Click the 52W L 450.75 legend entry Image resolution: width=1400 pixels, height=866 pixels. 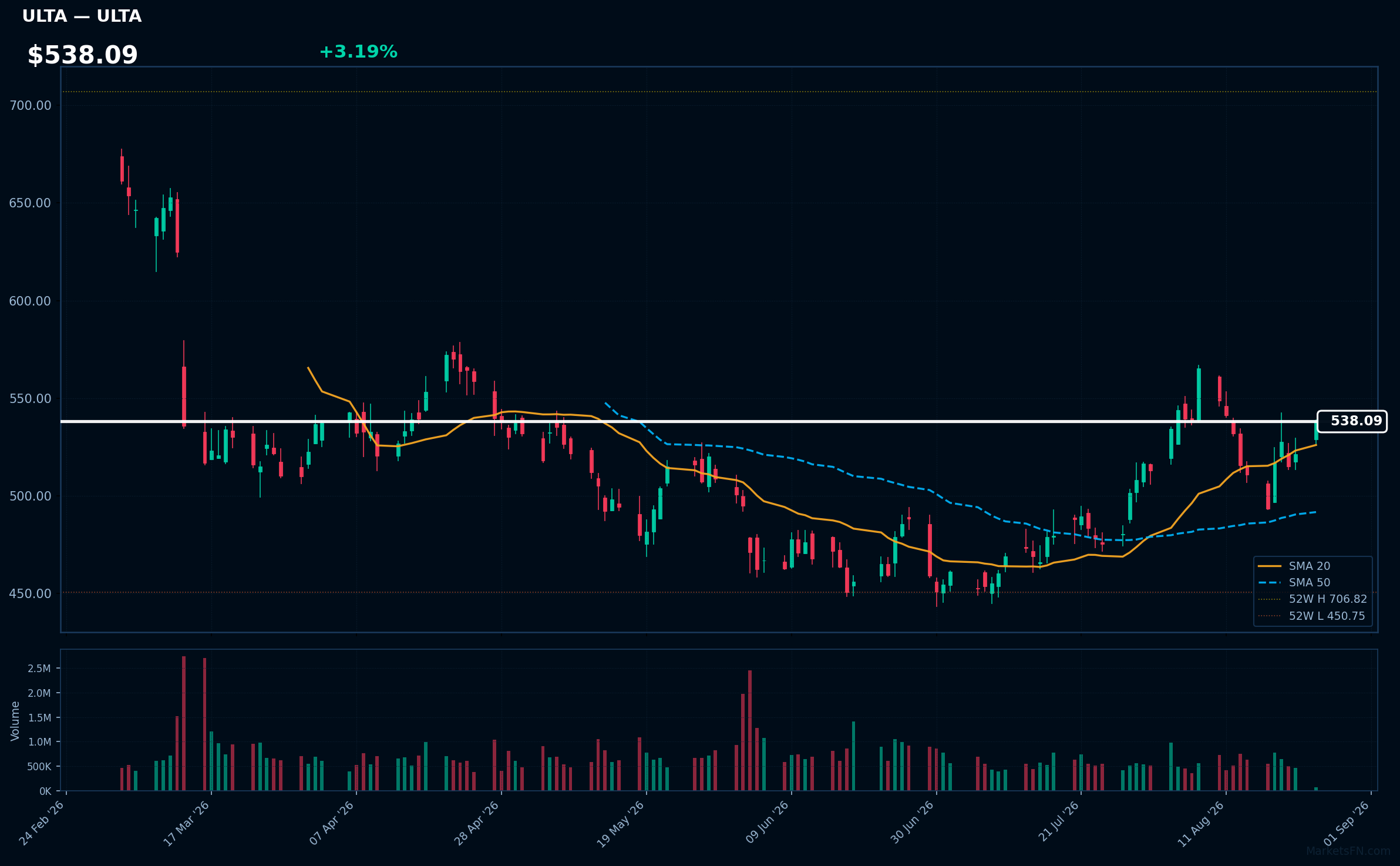(1312, 616)
